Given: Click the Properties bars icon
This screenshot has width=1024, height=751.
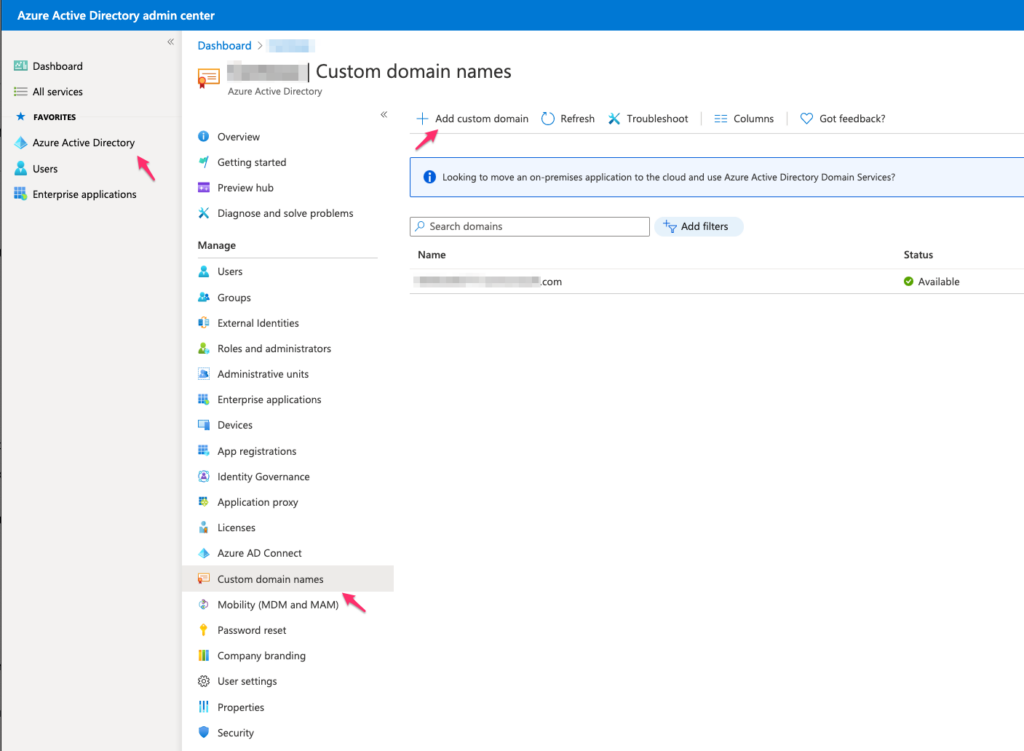Looking at the screenshot, I should point(204,707).
